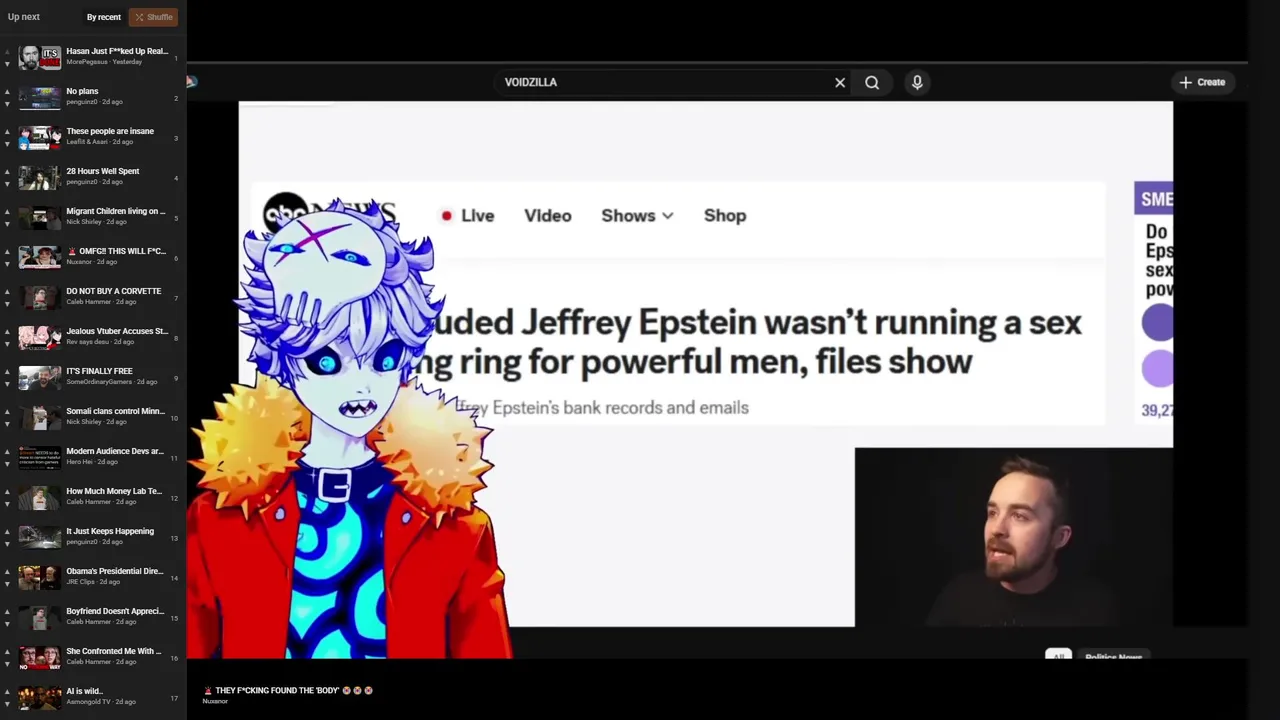Click 'SomeOrdinaryGamers · 2d ago' channel text
This screenshot has width=1280, height=720.
click(x=112, y=382)
